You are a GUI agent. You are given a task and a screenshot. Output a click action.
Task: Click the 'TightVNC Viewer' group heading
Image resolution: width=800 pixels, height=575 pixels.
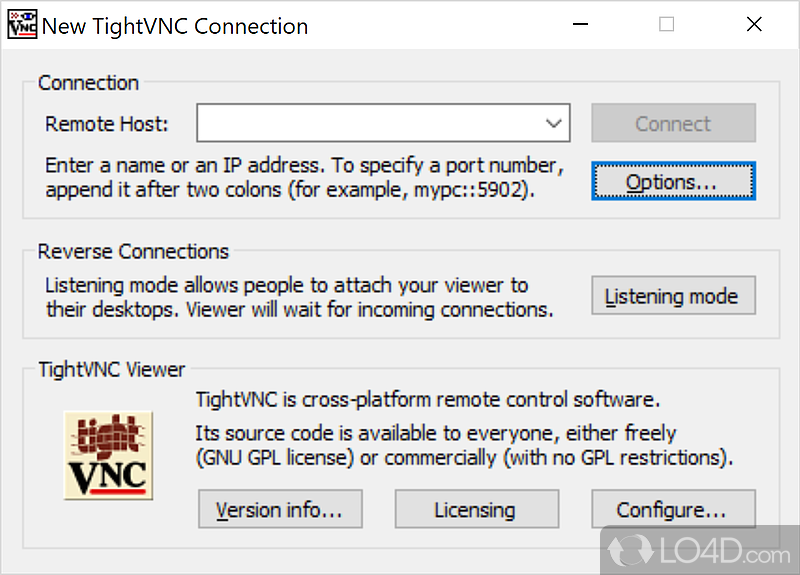click(112, 370)
